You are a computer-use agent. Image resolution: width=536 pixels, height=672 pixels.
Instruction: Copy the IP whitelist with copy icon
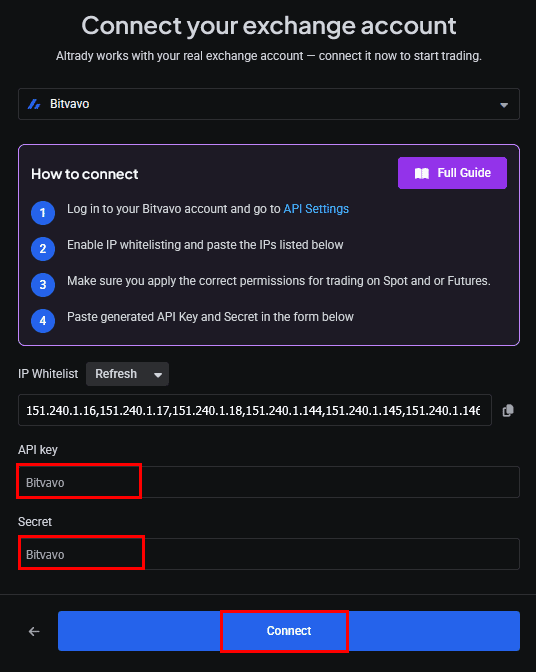(508, 410)
